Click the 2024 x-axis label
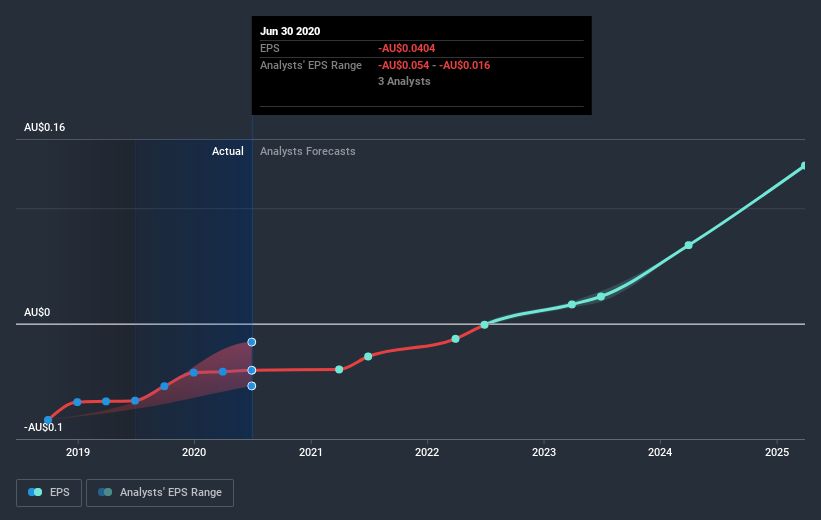 coord(660,452)
